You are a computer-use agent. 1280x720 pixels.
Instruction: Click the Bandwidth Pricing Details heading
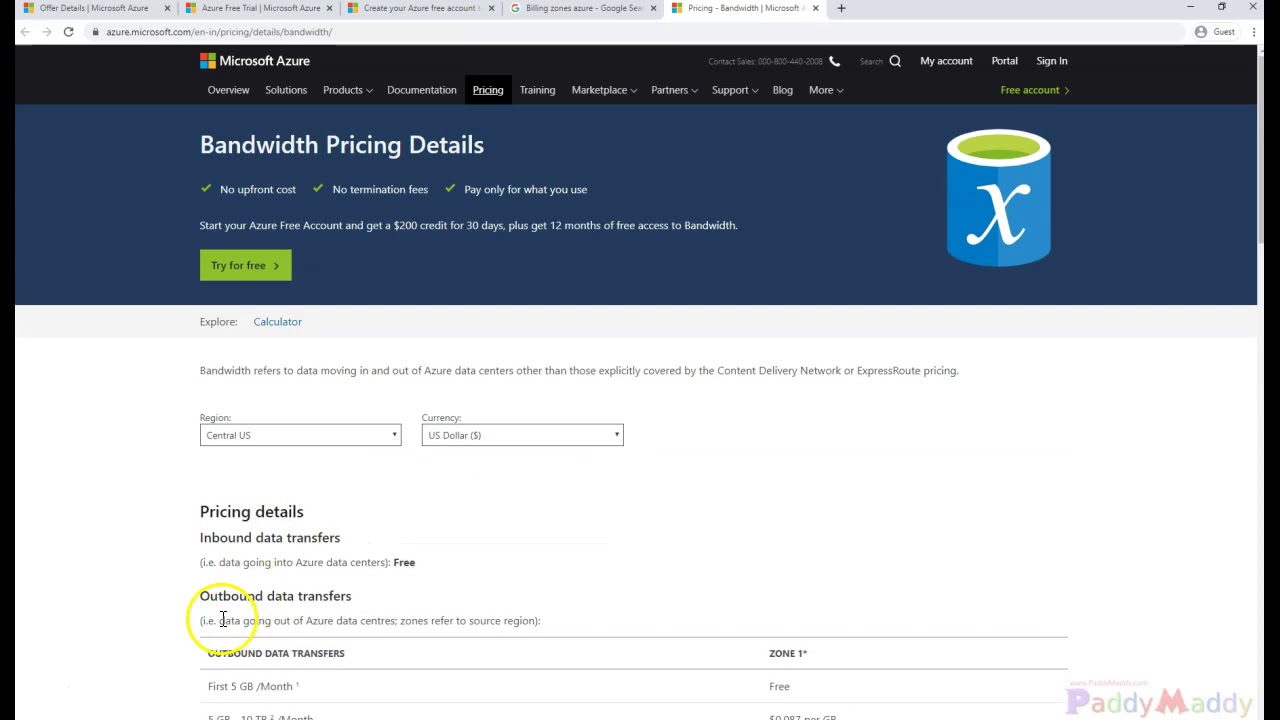coord(342,145)
